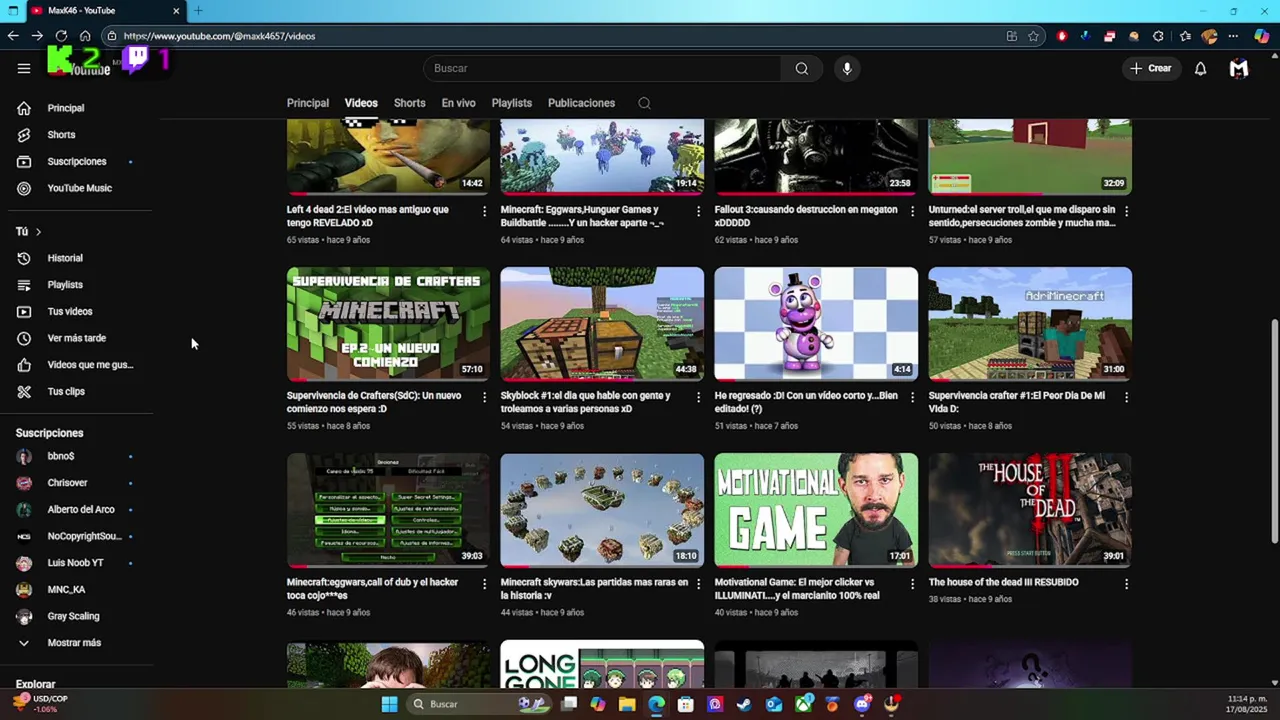Screen dimensions: 1280x720
Task: Click the search magnifier button
Action: [x=802, y=68]
